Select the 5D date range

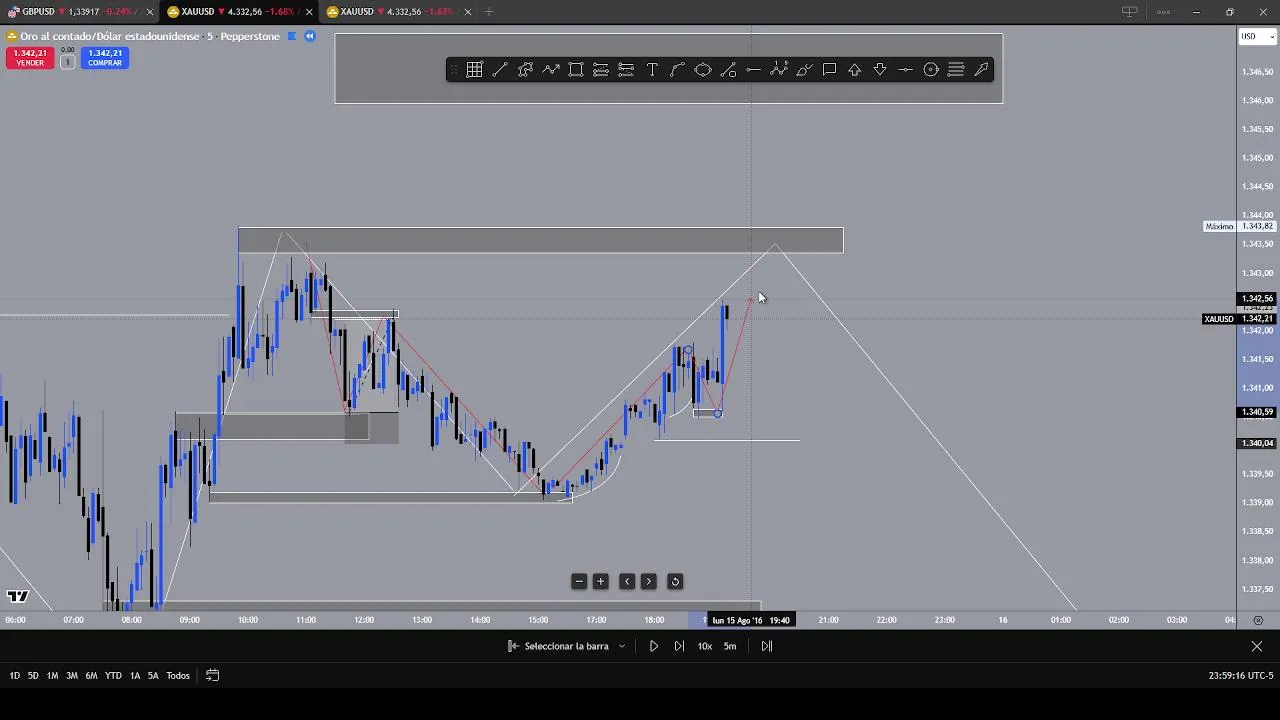[x=33, y=676]
